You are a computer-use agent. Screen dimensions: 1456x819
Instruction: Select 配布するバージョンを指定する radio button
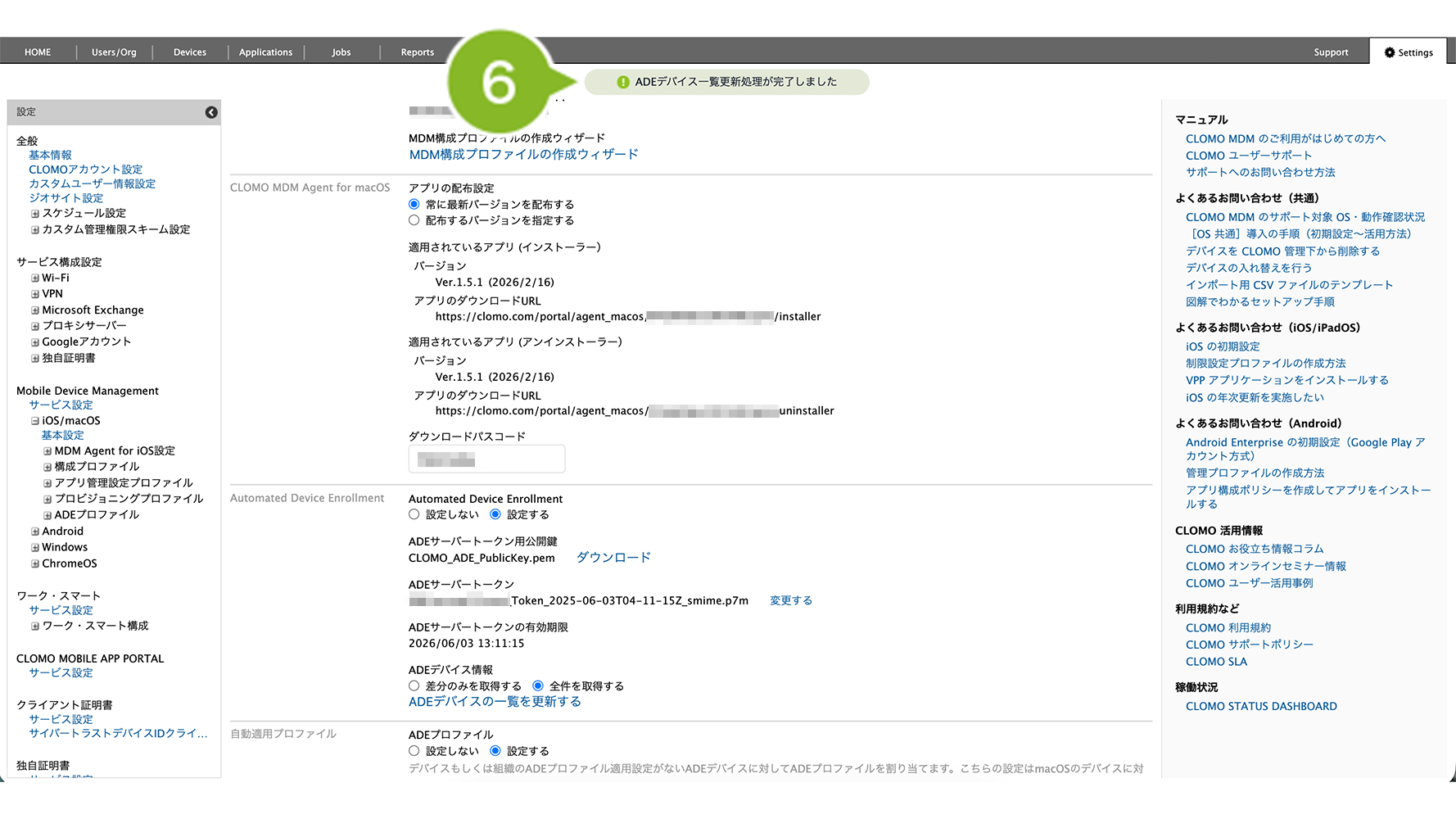tap(414, 220)
